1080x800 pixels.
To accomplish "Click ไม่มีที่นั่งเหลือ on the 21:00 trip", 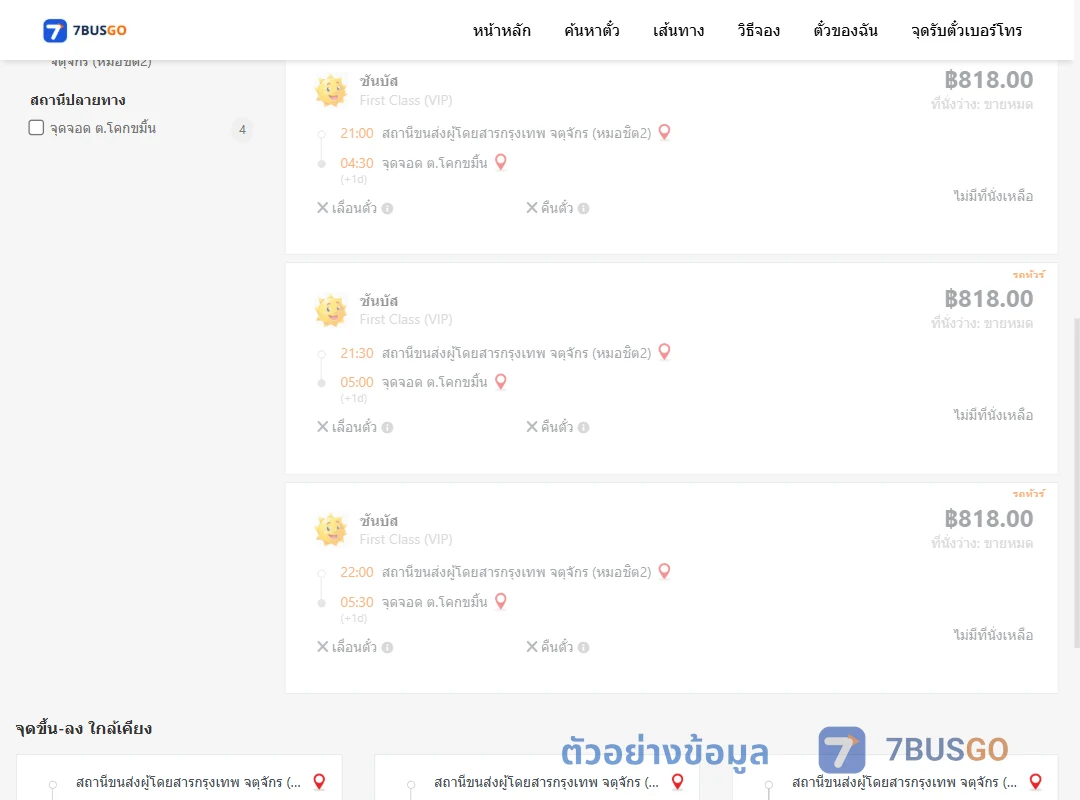I will [x=993, y=196].
